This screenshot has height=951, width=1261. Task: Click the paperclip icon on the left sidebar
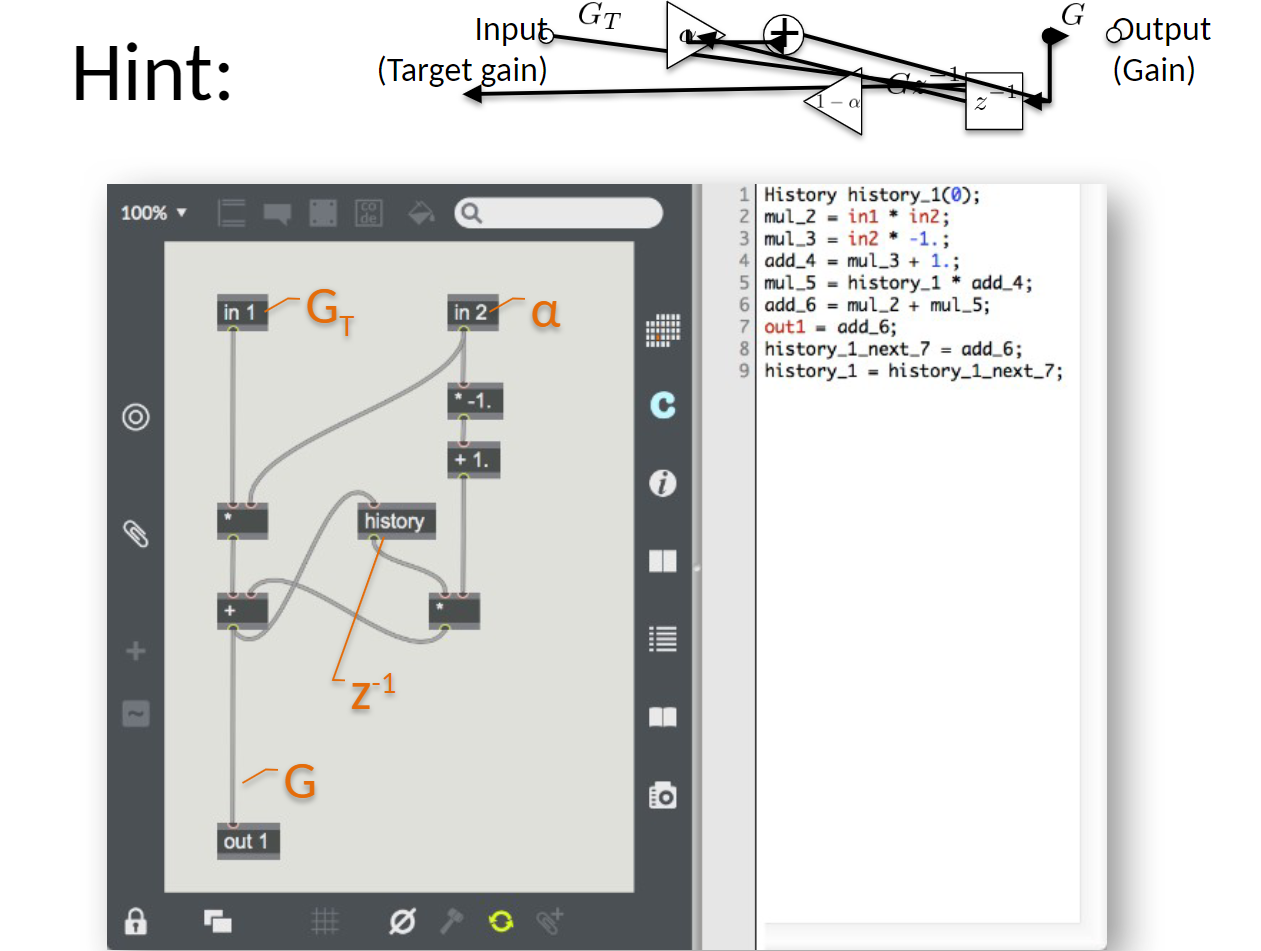pyautogui.click(x=137, y=533)
